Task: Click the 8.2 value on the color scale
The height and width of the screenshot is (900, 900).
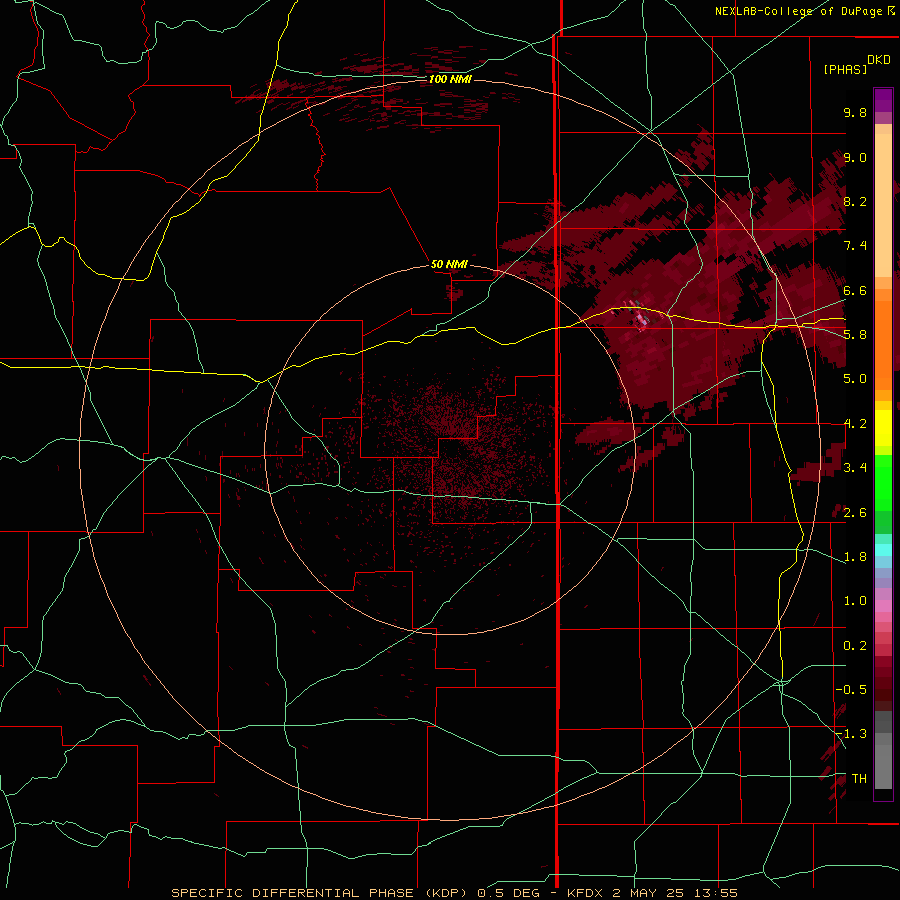Action: pos(855,201)
